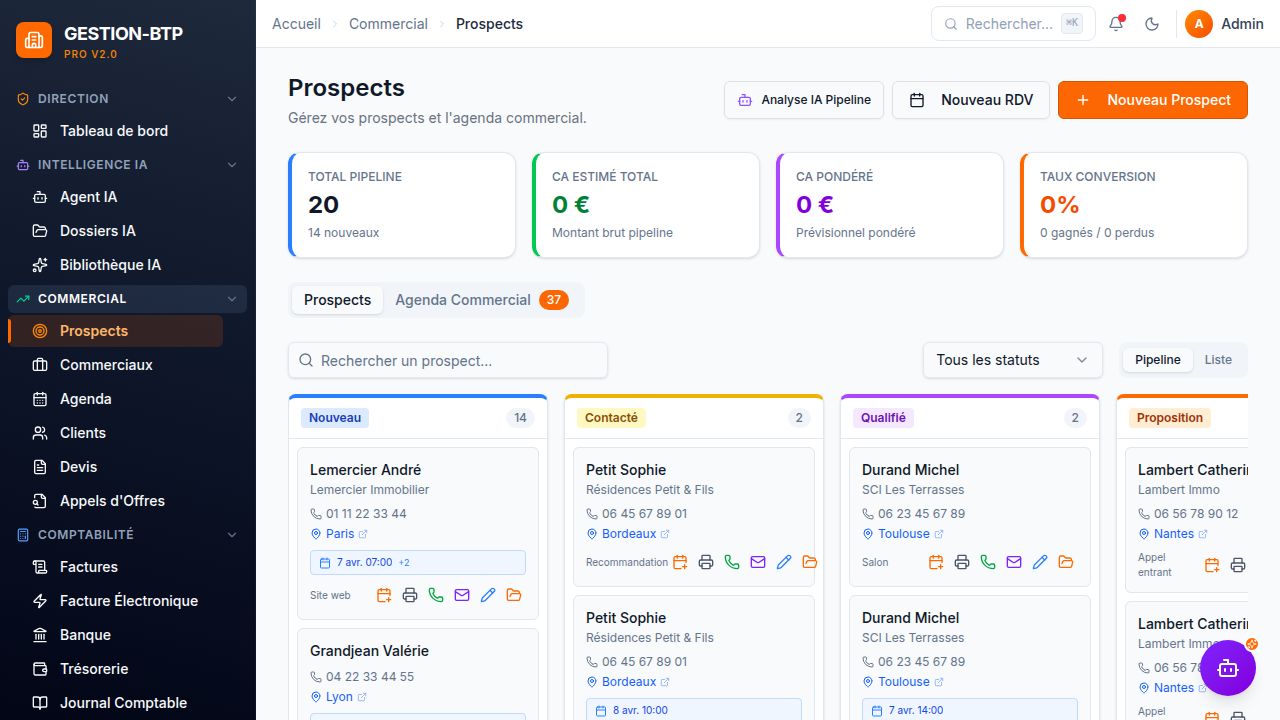Toggle dark mode with the moon icon
This screenshot has height=720, width=1280.
tap(1152, 24)
